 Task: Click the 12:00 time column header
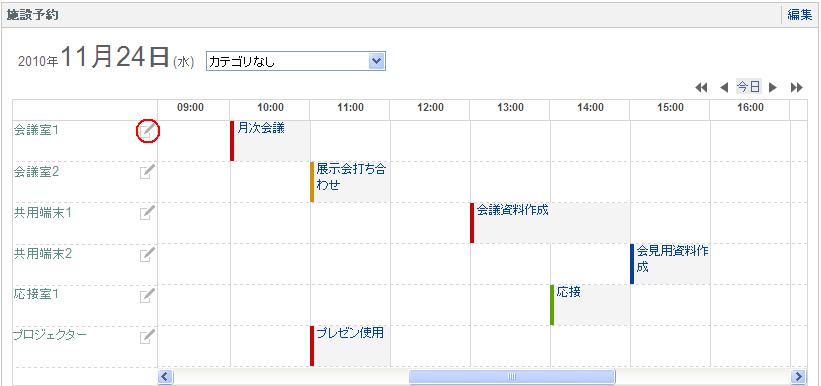(x=430, y=108)
